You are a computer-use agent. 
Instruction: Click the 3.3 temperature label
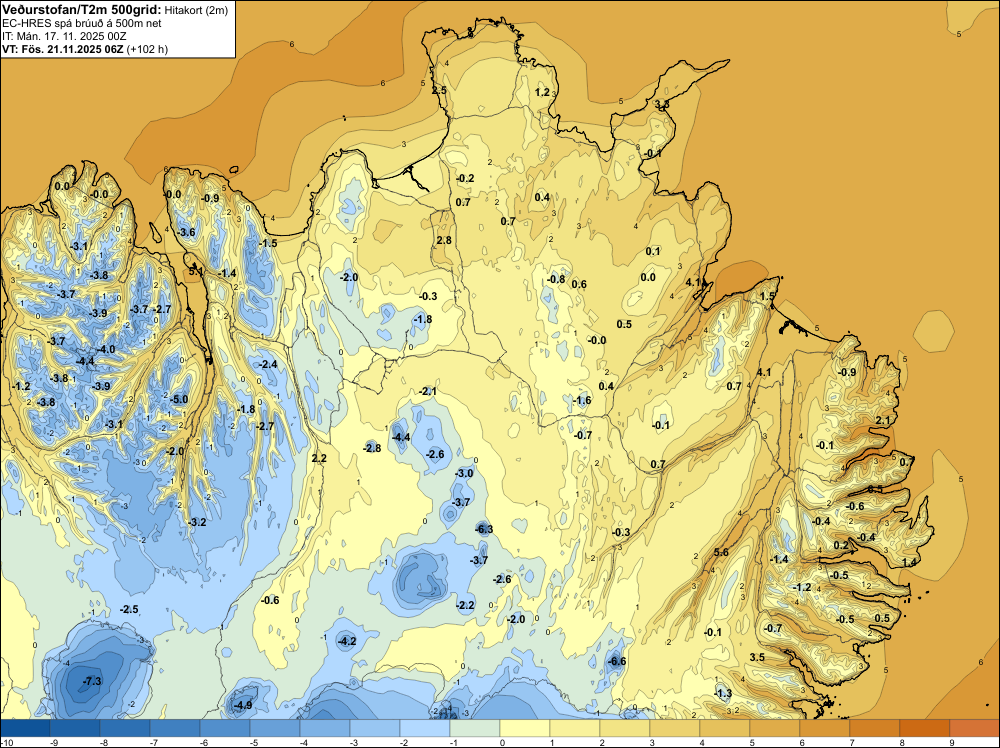click(662, 104)
